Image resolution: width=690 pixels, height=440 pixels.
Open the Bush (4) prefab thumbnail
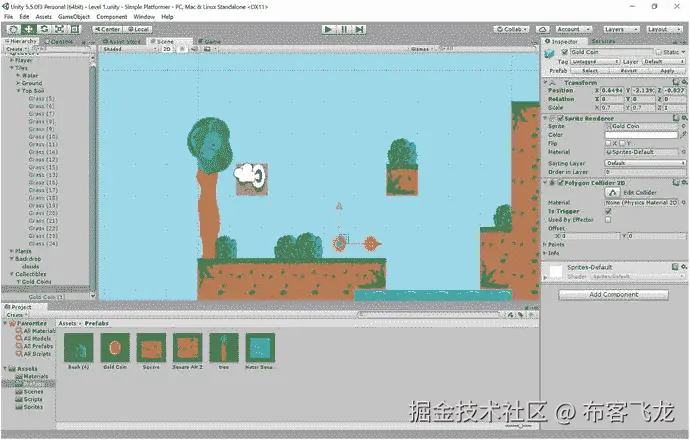pyautogui.click(x=79, y=347)
